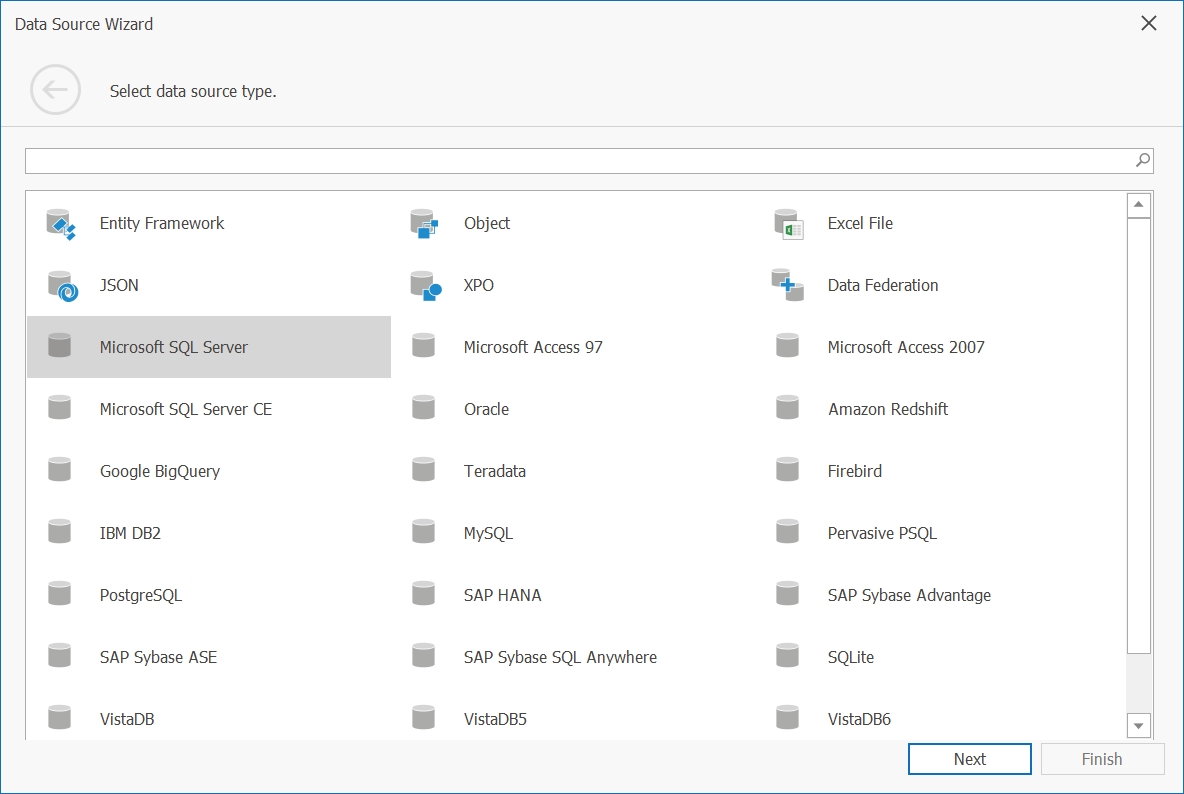Focus the data source search field
The width and height of the screenshot is (1184, 794).
click(589, 161)
